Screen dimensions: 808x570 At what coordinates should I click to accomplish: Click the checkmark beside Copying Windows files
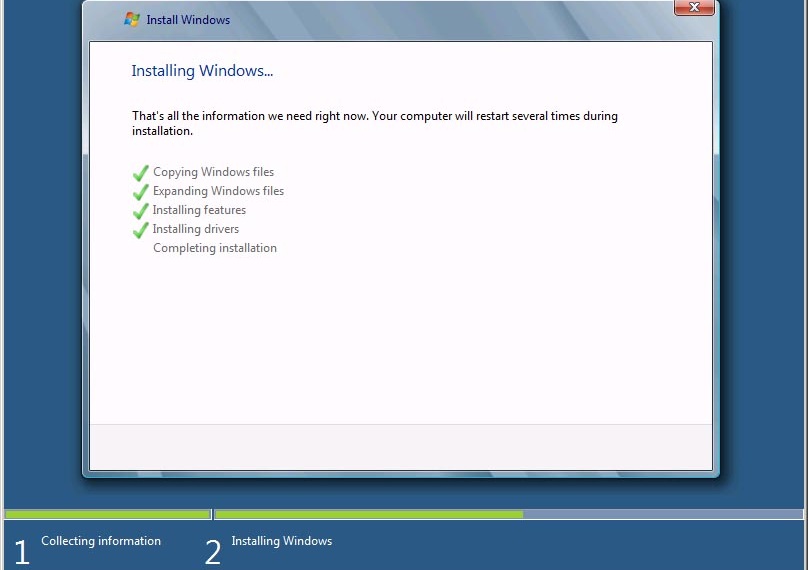point(141,173)
